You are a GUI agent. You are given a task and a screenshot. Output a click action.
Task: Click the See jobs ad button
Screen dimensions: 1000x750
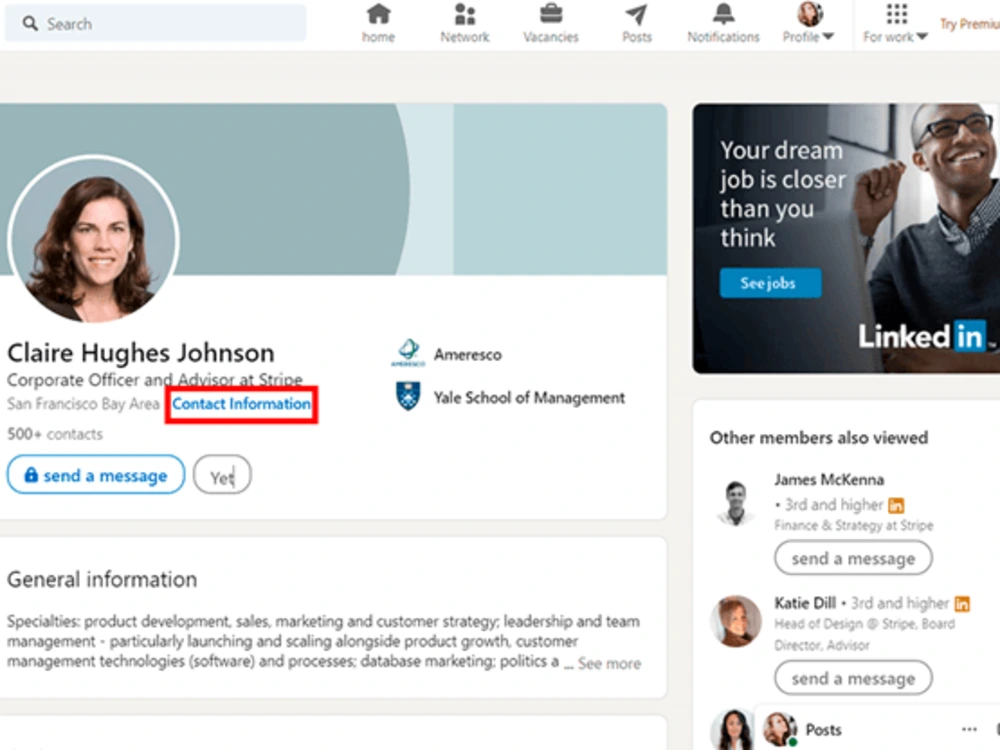pyautogui.click(x=770, y=283)
